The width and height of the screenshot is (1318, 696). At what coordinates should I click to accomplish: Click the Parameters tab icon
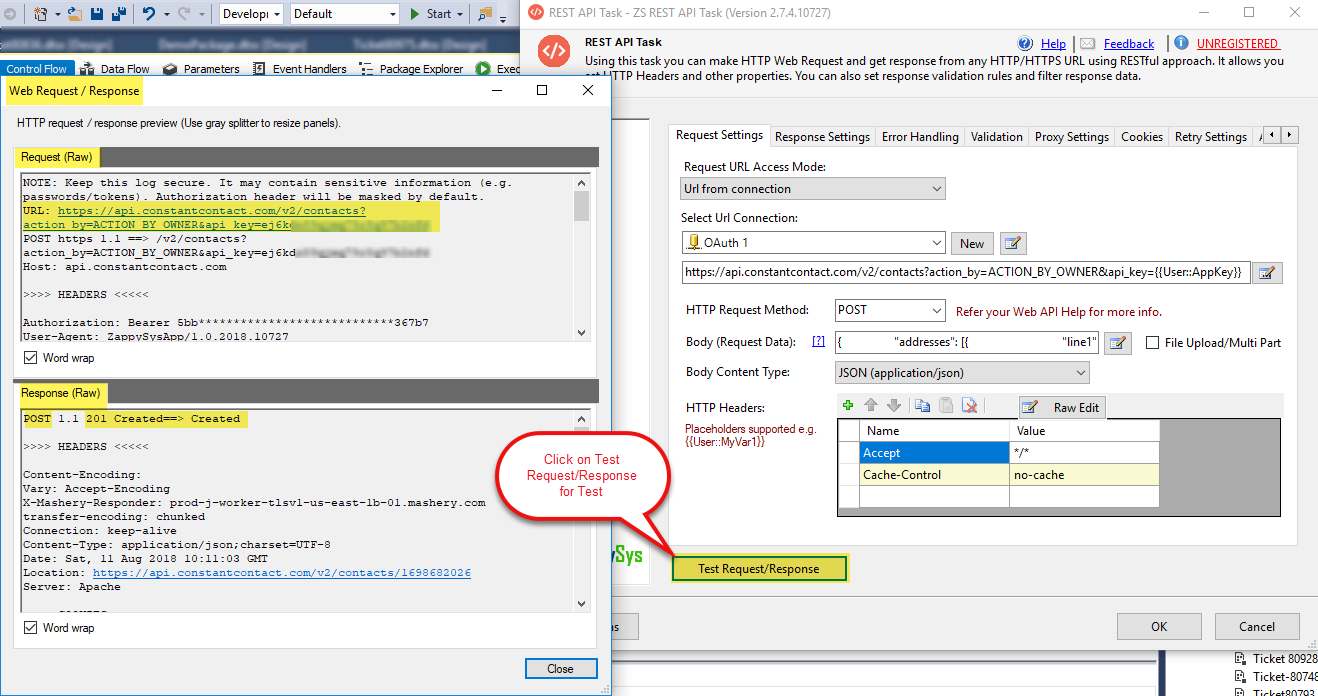point(170,69)
